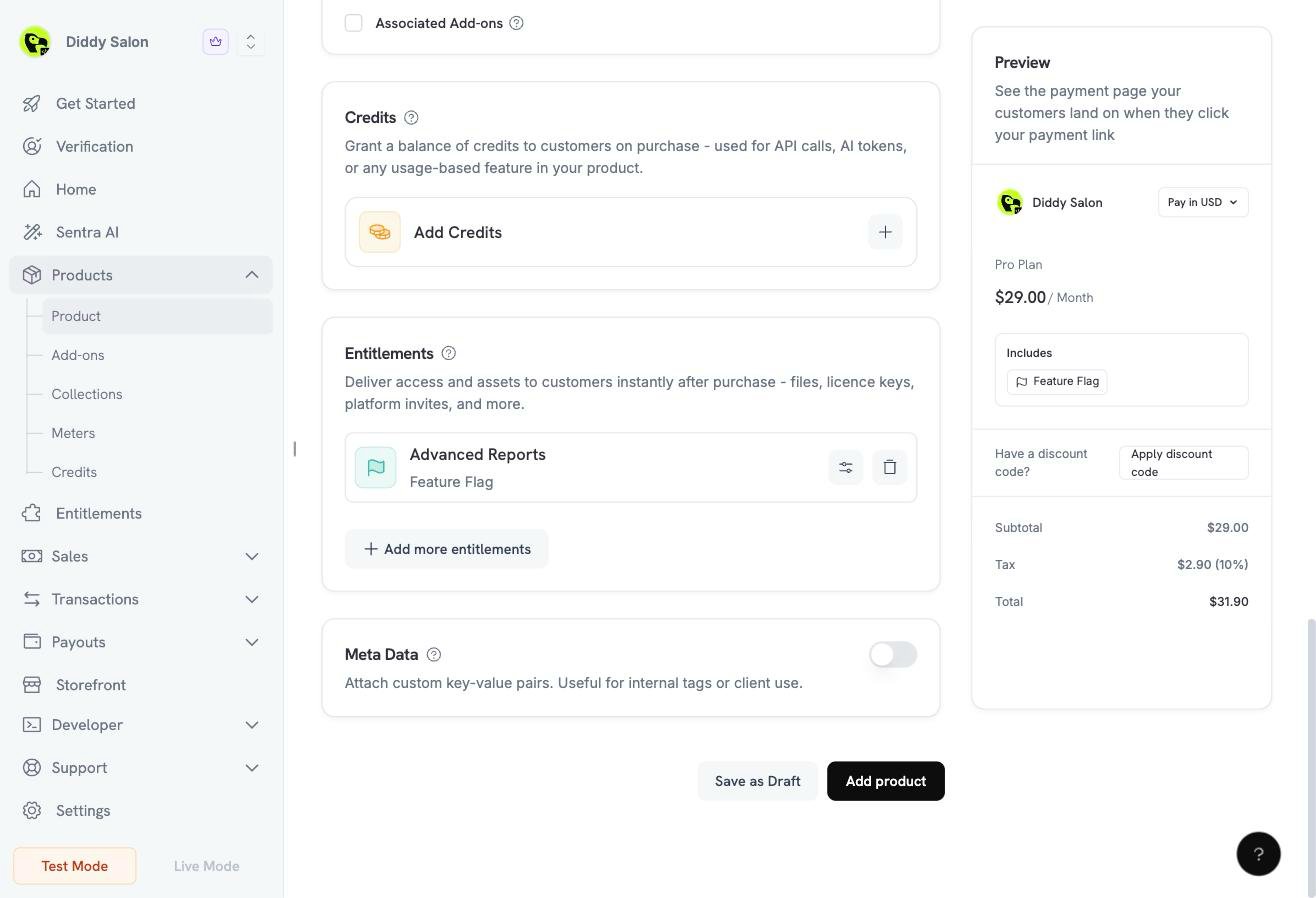Expand the Sales section chevron
Viewport: 1316px width, 898px height.
click(x=252, y=557)
